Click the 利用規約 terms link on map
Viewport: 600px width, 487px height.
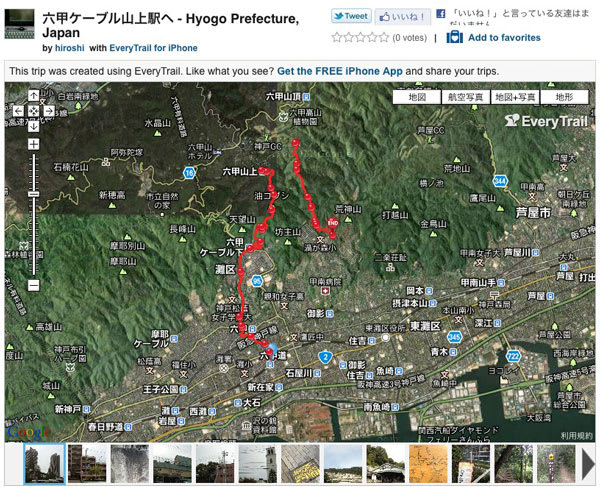click(576, 436)
